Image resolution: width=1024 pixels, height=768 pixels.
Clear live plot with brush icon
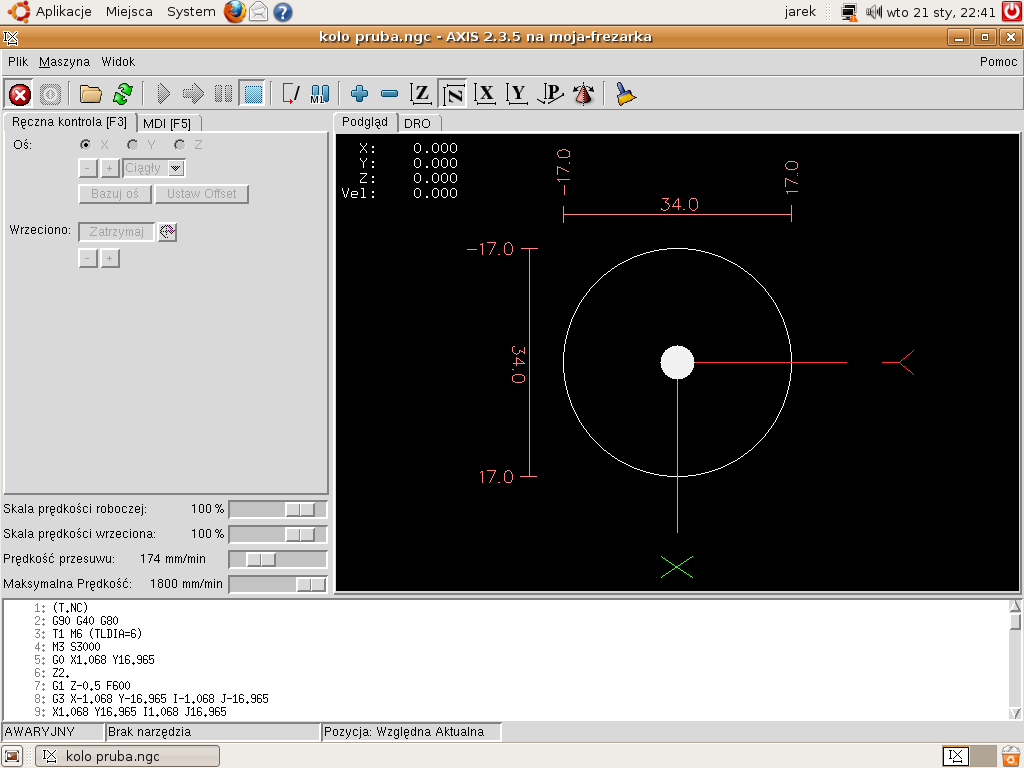(625, 94)
